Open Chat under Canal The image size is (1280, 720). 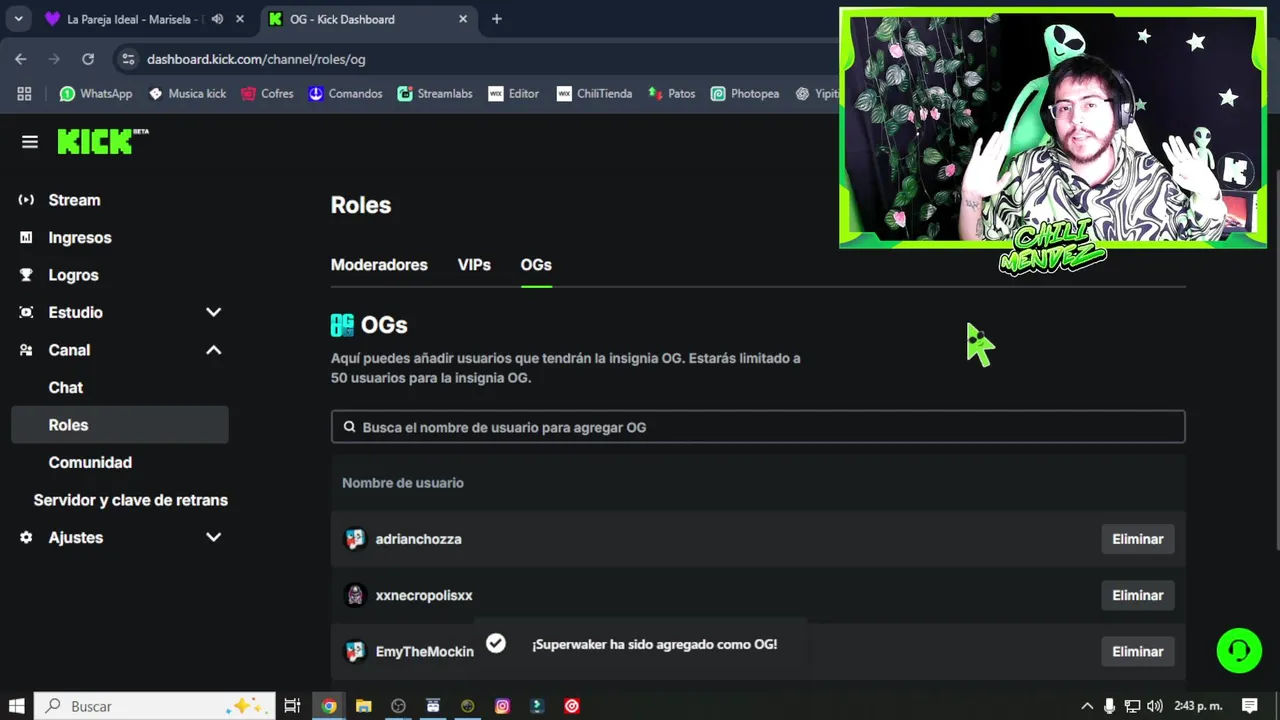pos(66,388)
